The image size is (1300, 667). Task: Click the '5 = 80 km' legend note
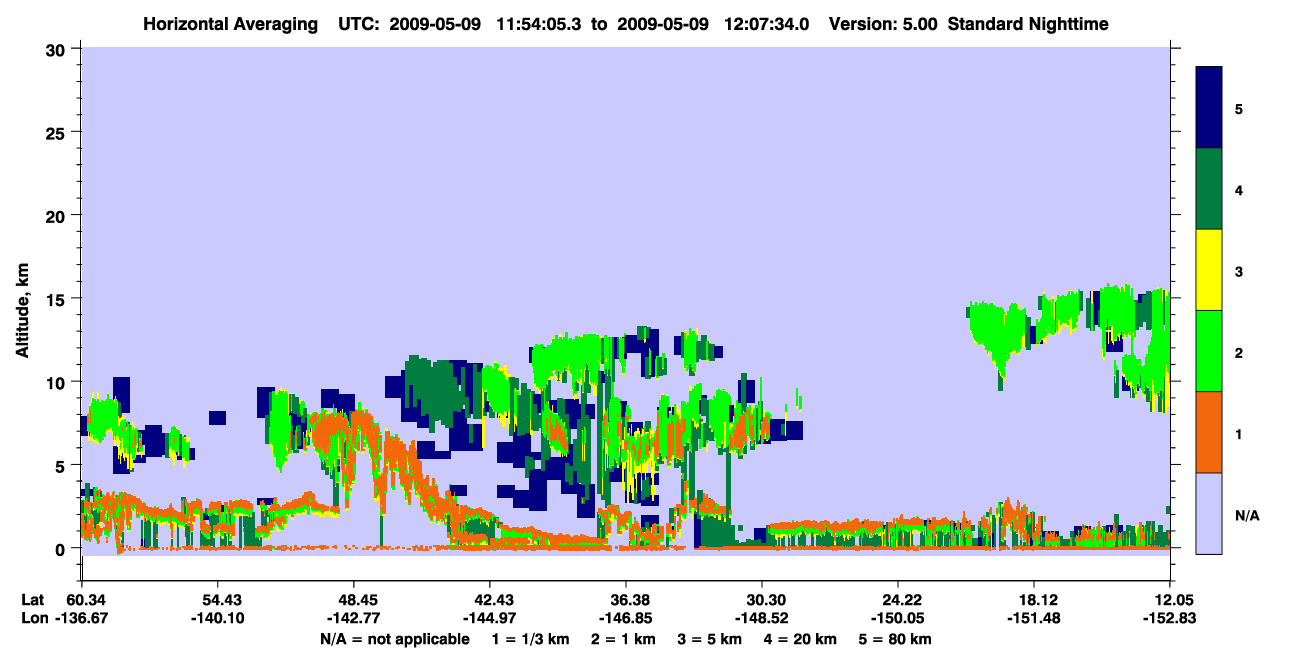pos(896,639)
